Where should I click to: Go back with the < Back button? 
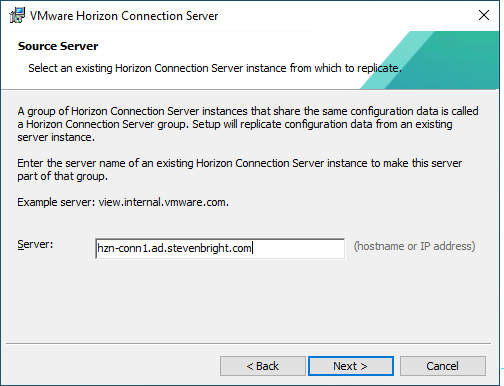pos(263,366)
